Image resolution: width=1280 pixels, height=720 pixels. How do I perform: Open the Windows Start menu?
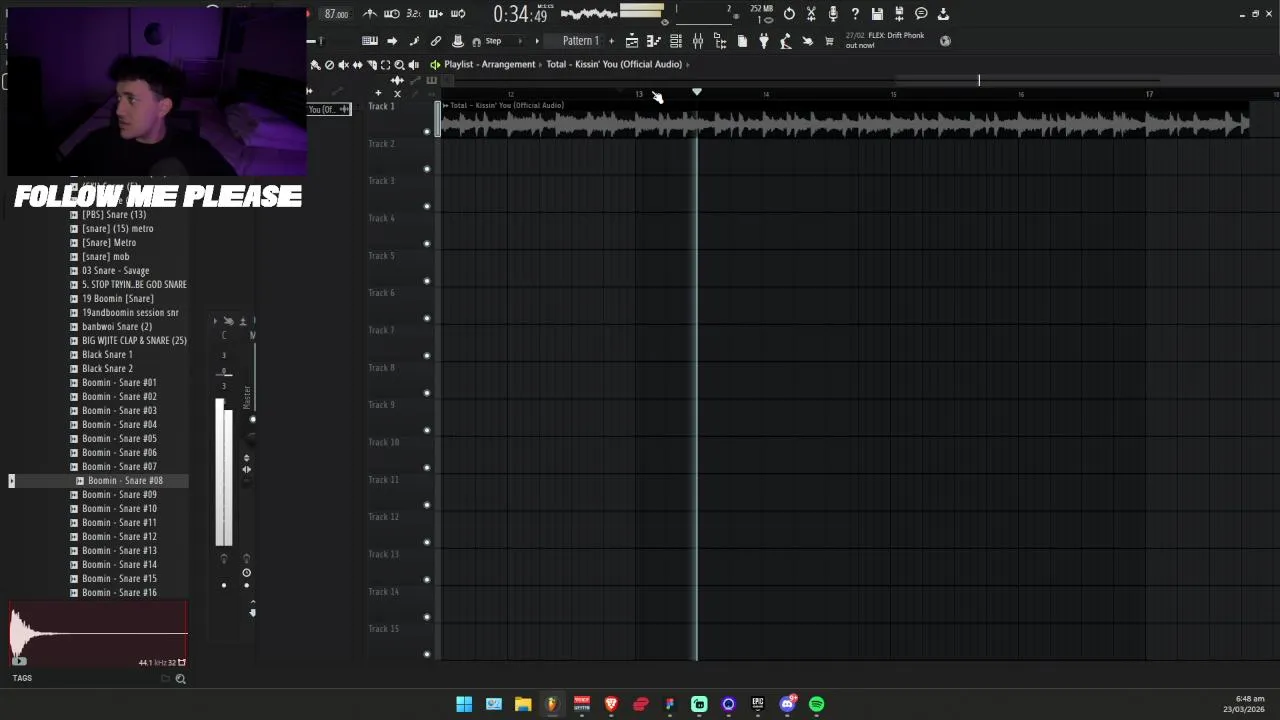click(464, 704)
